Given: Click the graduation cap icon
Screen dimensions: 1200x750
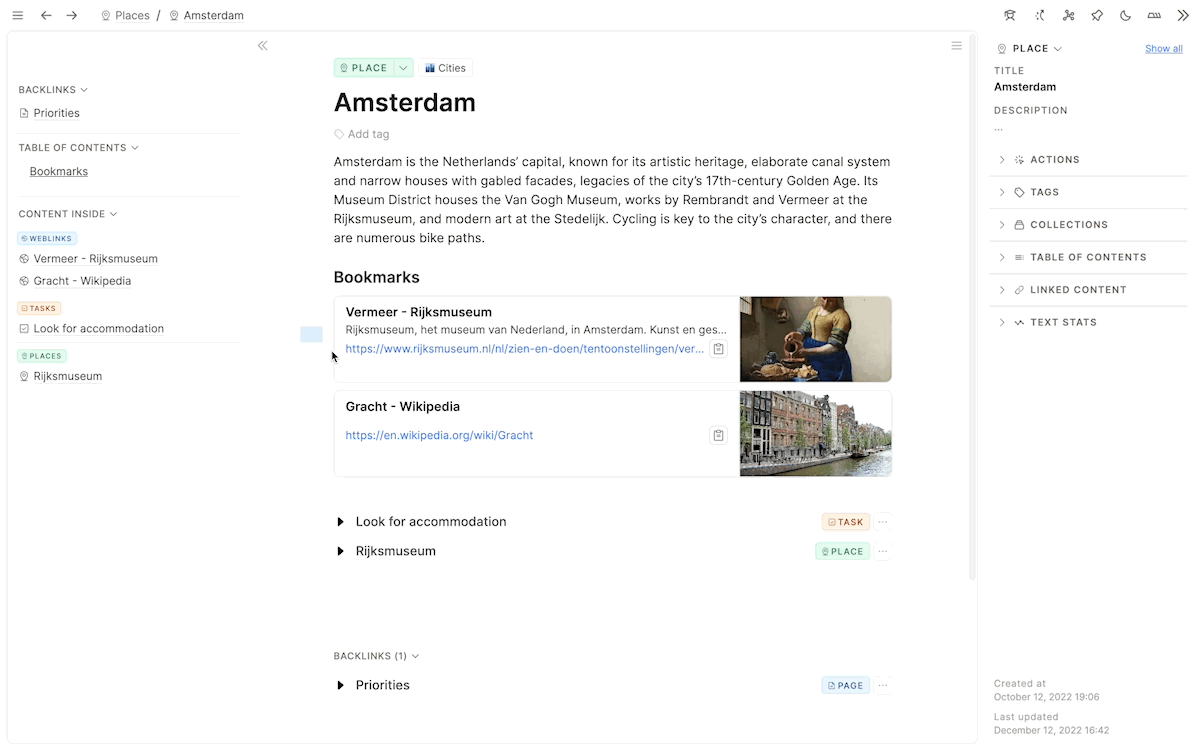Looking at the screenshot, I should 1010,16.
